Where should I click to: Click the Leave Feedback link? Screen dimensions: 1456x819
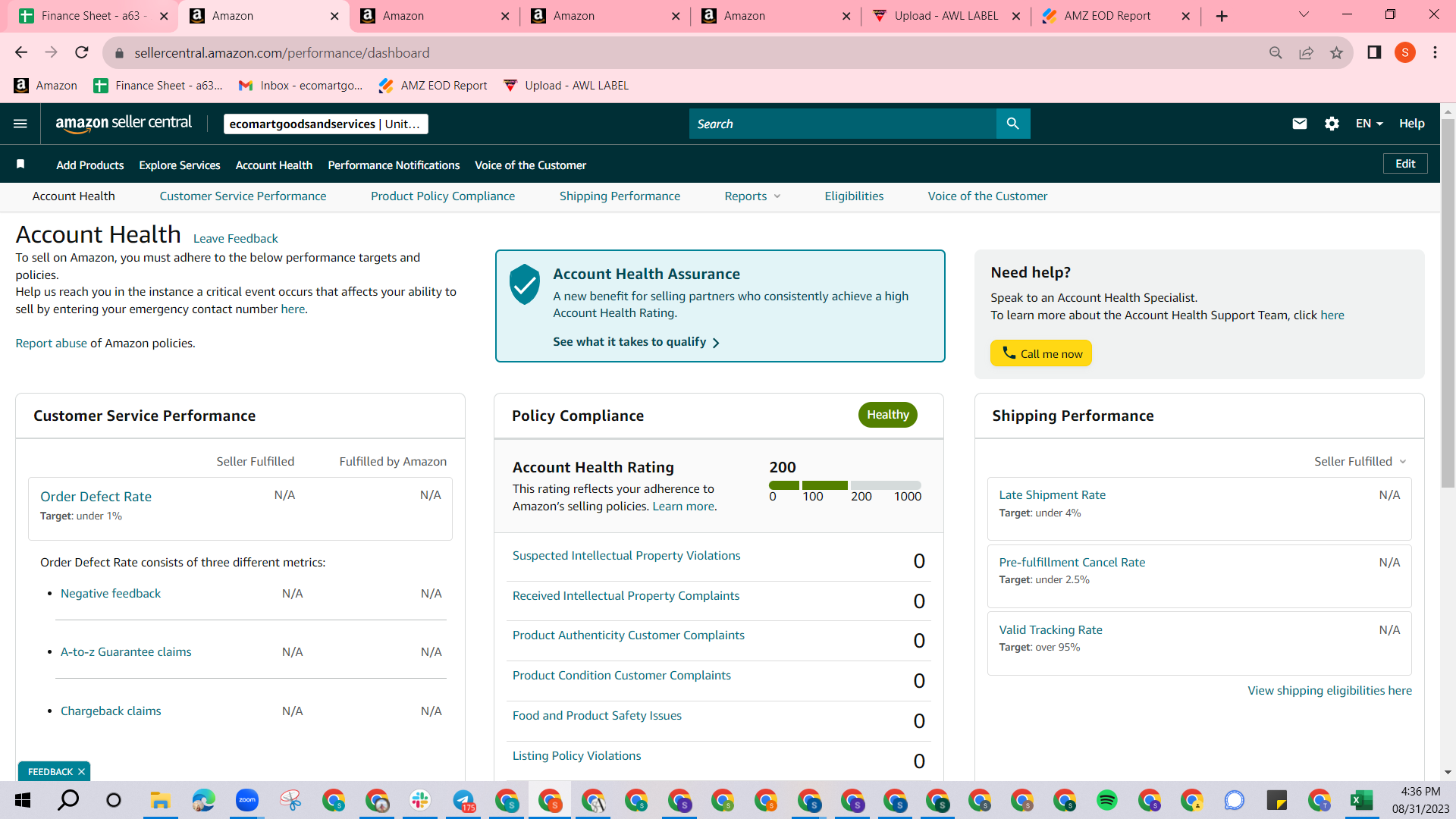point(236,239)
